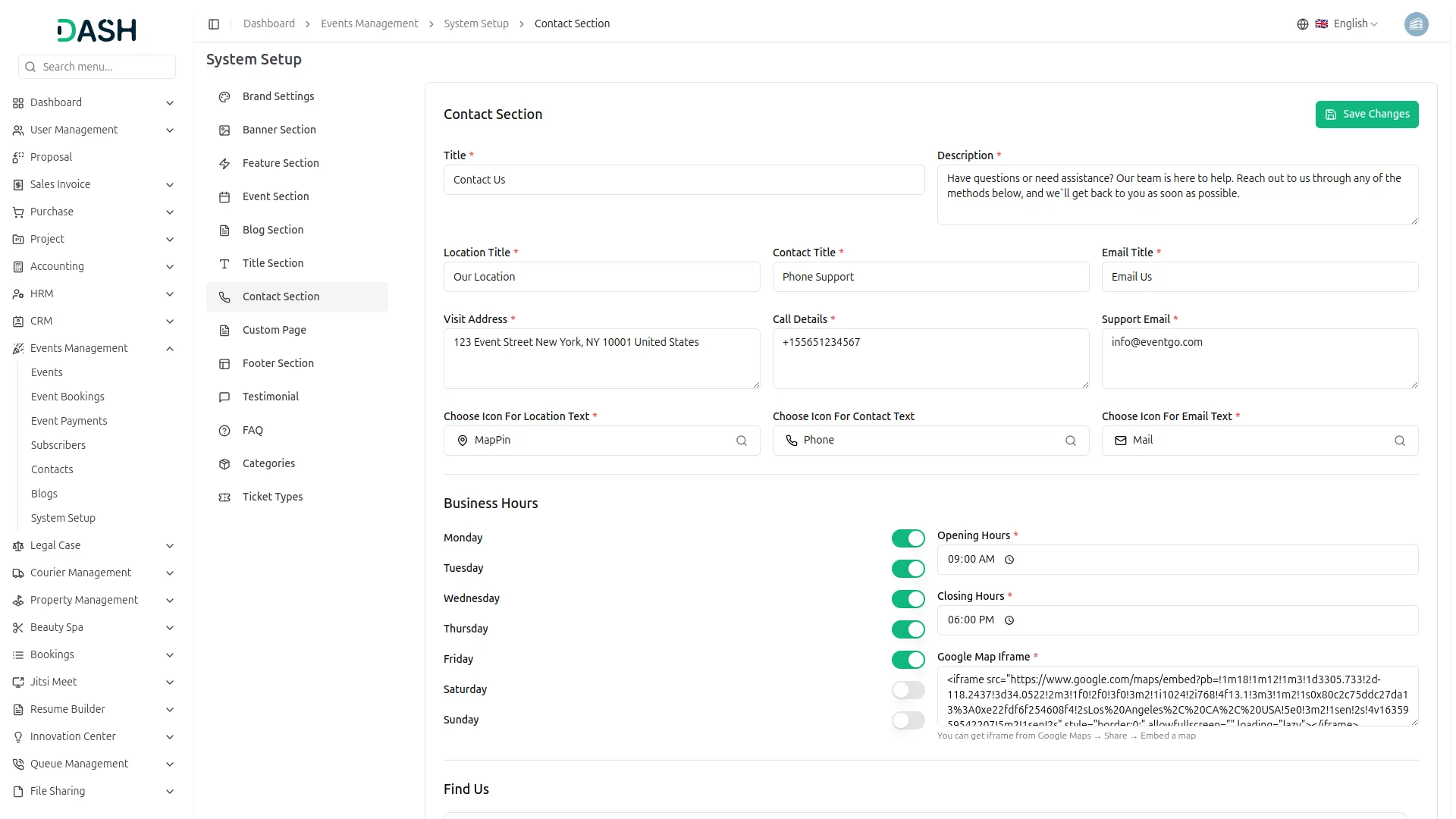Click the globe language icon
Viewport: 1456px width, 819px height.
click(1302, 24)
